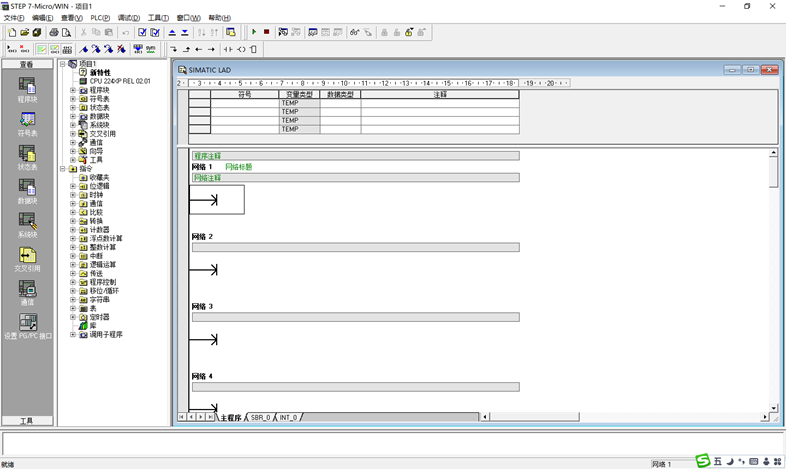Image resolution: width=786 pixels, height=469 pixels.
Task: Open the Options icon on the toolbar
Action: [x=231, y=33]
